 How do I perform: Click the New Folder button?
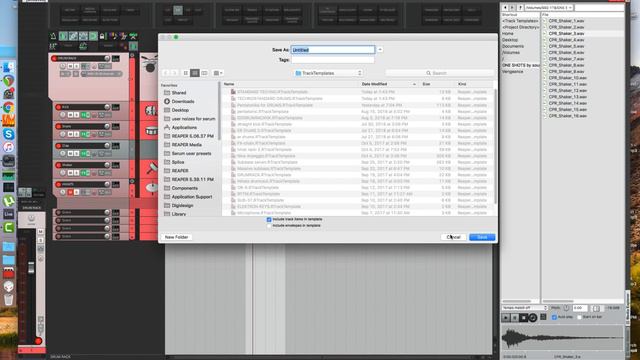(x=176, y=237)
